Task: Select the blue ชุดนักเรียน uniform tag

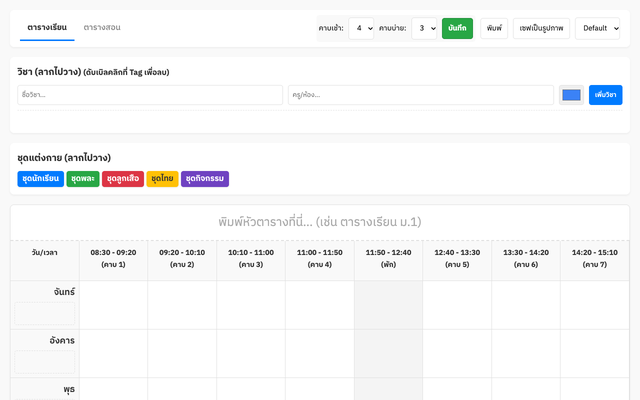Action: (40, 179)
